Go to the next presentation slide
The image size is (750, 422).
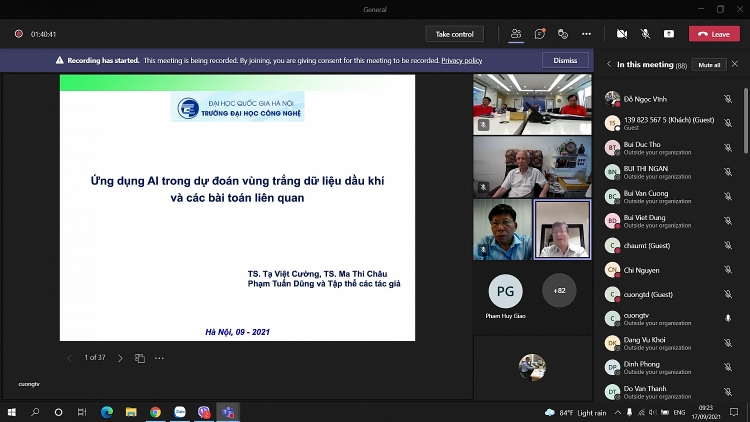pyautogui.click(x=120, y=358)
